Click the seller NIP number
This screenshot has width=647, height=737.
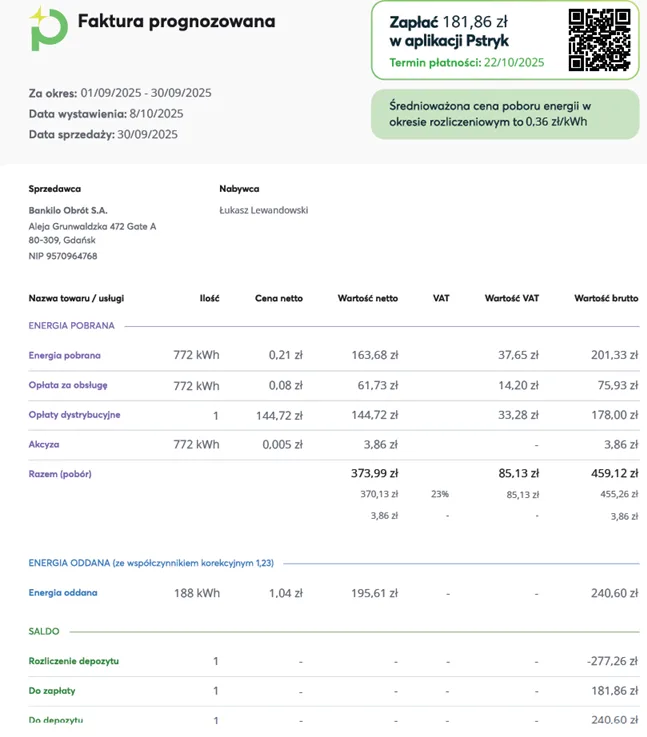pyautogui.click(x=63, y=256)
